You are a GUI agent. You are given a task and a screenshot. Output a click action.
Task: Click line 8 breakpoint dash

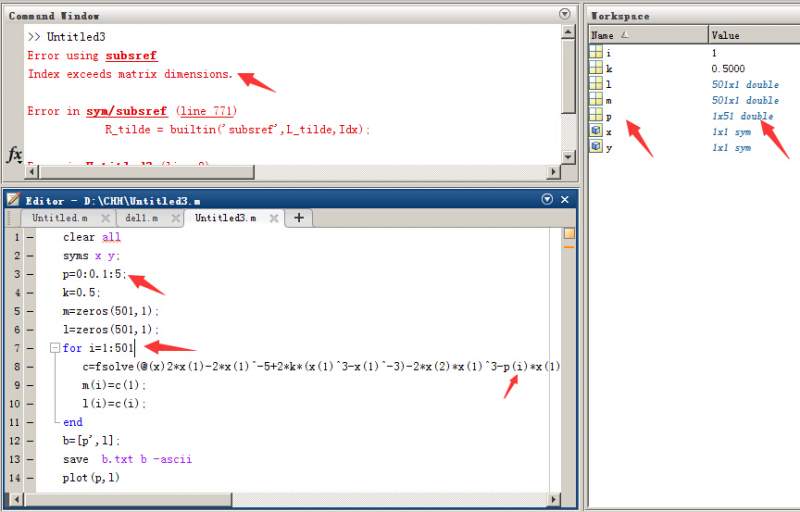click(x=30, y=367)
